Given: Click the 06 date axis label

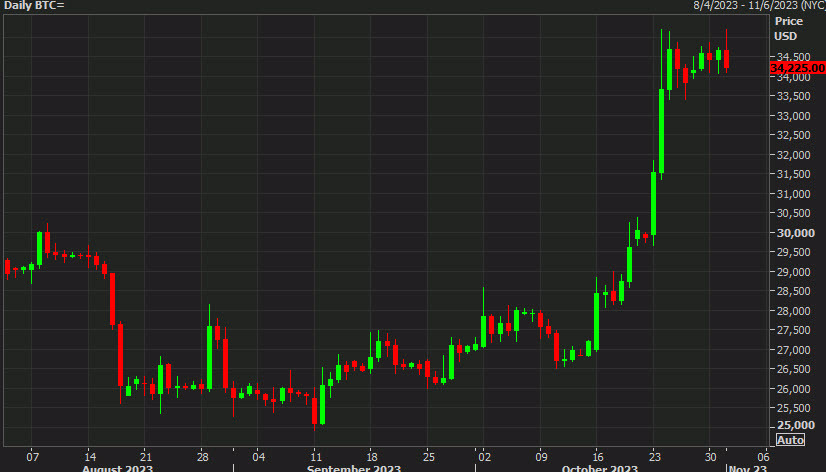Looking at the screenshot, I should point(763,457).
